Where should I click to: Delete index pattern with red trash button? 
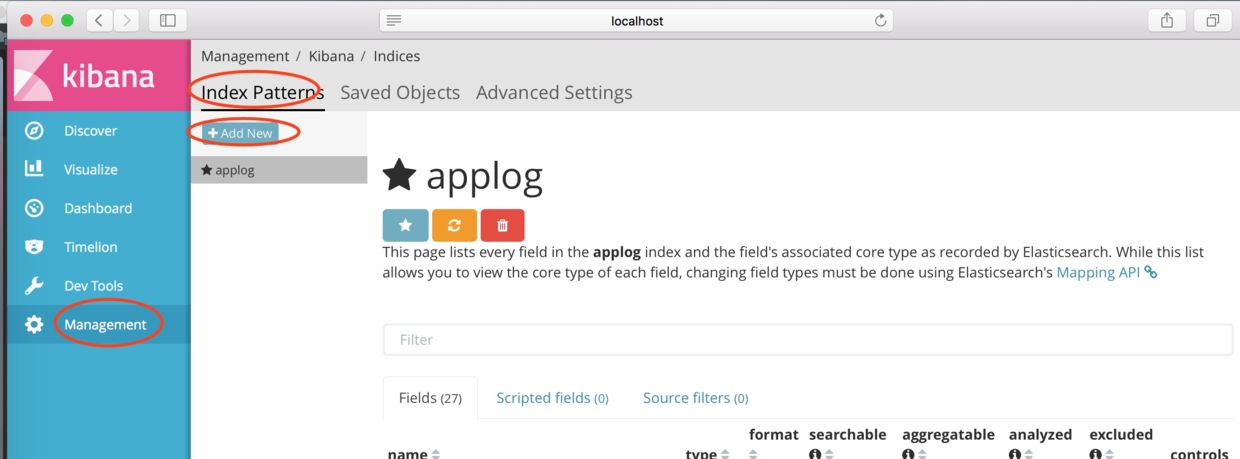(x=502, y=225)
